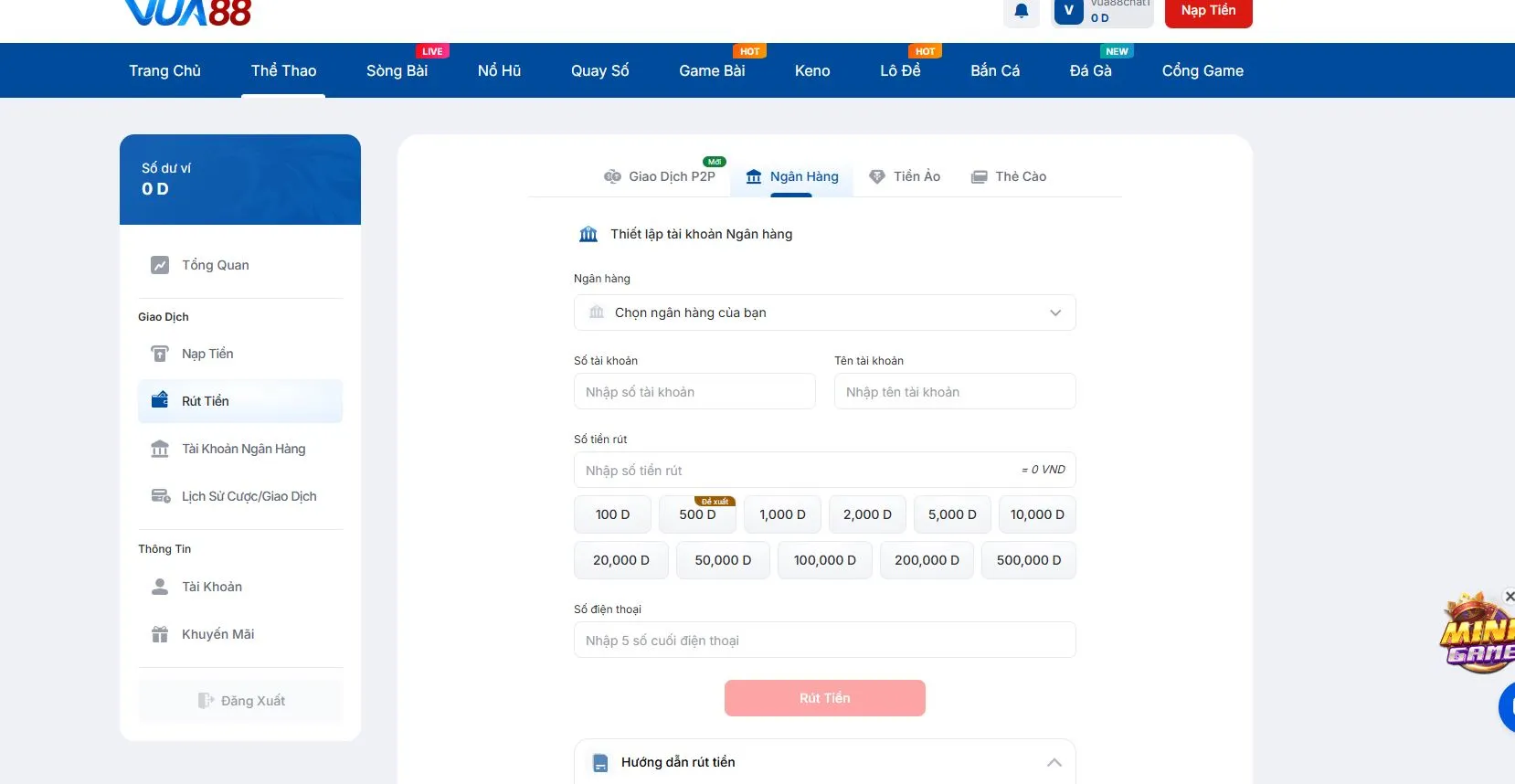
Task: Focus the Tên tài khoản input field
Action: point(955,392)
